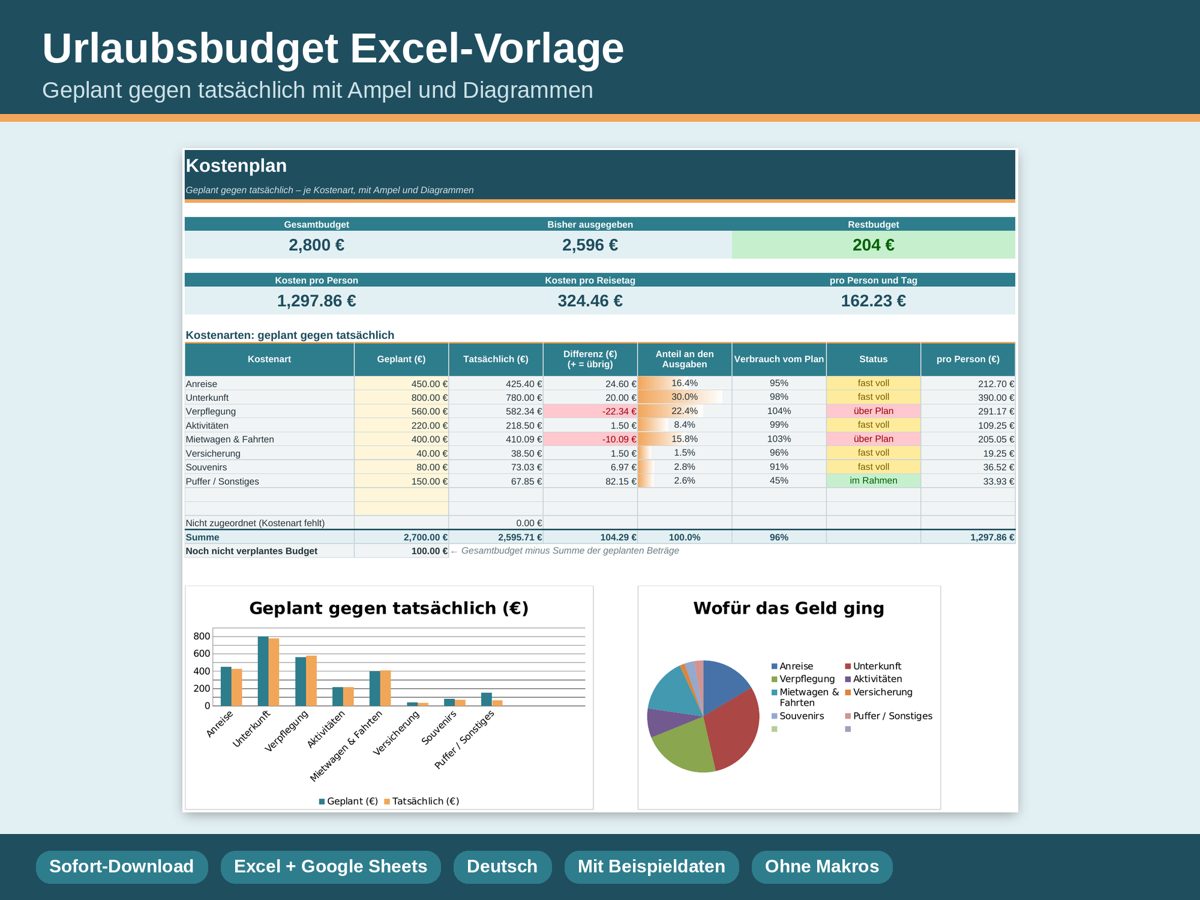Click the Kostenart column header

point(269,359)
